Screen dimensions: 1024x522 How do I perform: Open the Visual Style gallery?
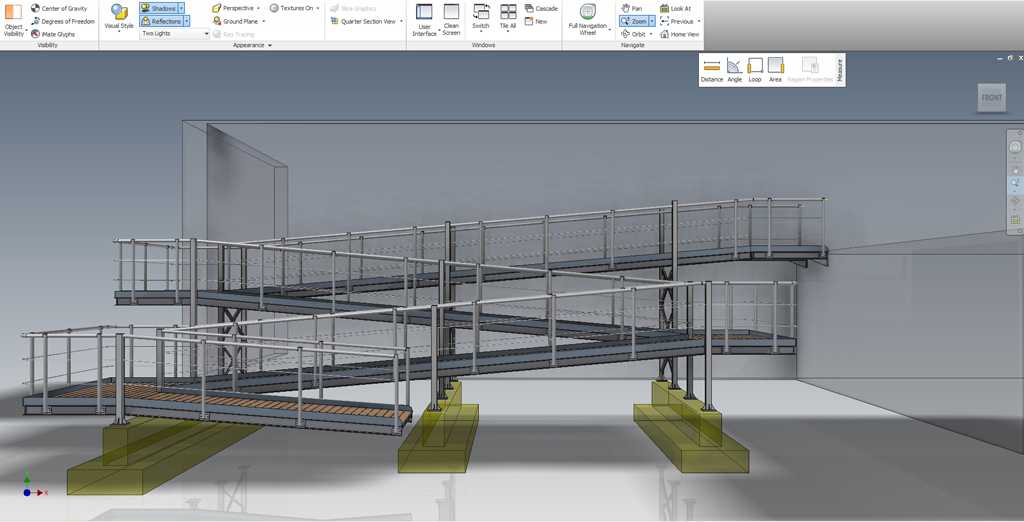tap(119, 17)
